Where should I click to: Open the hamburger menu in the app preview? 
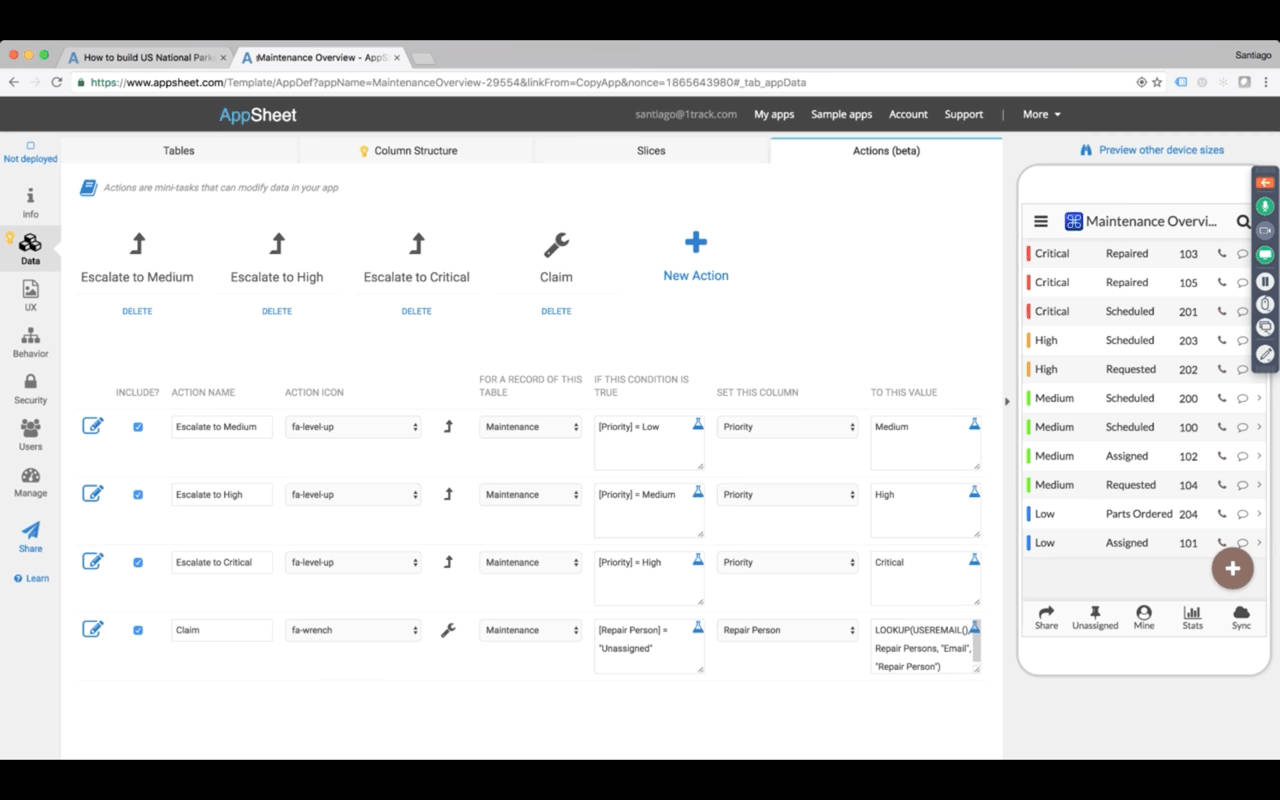1041,221
